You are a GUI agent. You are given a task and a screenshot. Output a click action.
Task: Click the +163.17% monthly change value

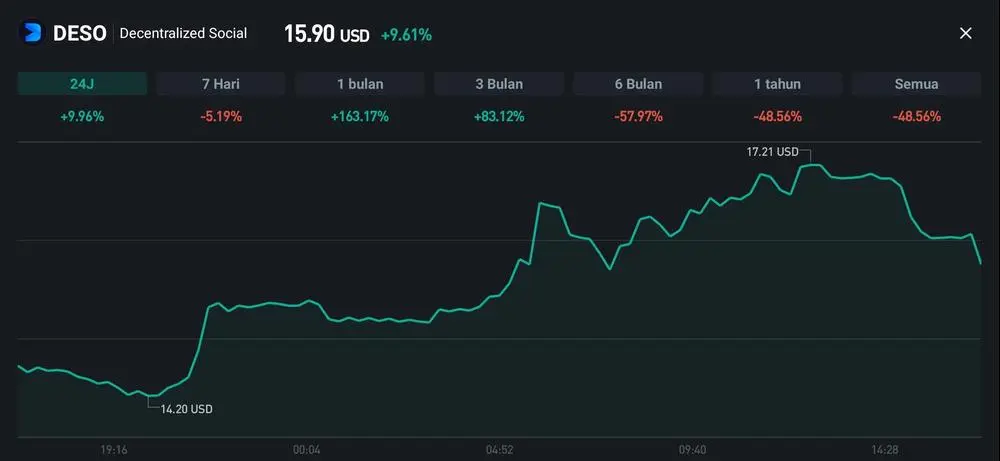coord(360,116)
